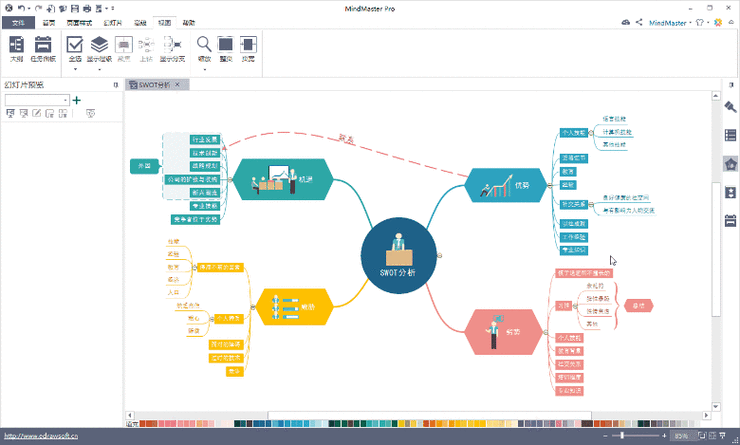
Task: Click the T-shirt theme icon in the top right
Action: coord(700,22)
